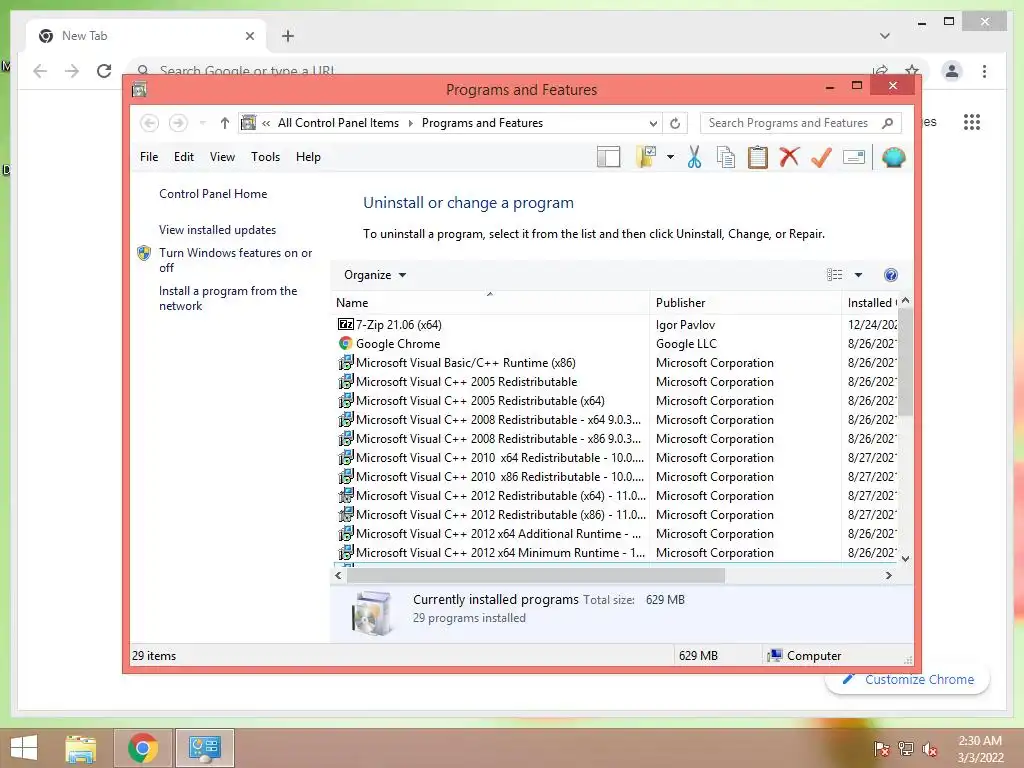
Task: Click Chrome profile avatar icon
Action: click(x=952, y=71)
